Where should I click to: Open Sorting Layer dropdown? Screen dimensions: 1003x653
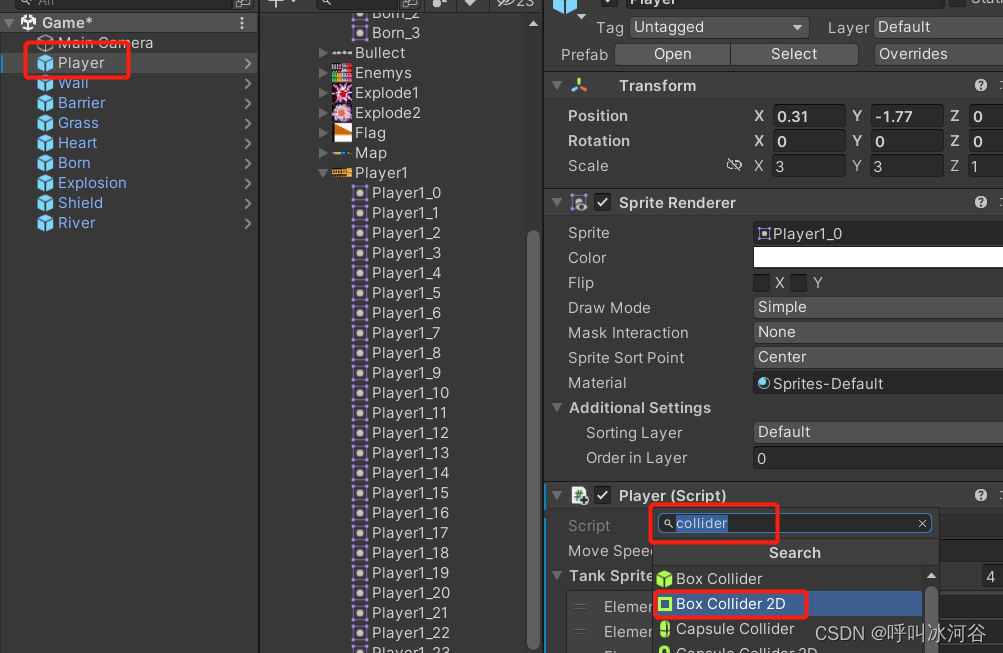878,432
